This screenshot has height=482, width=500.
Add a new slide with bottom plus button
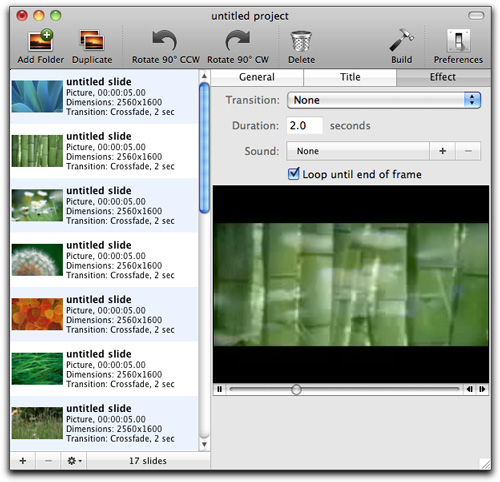coord(23,461)
